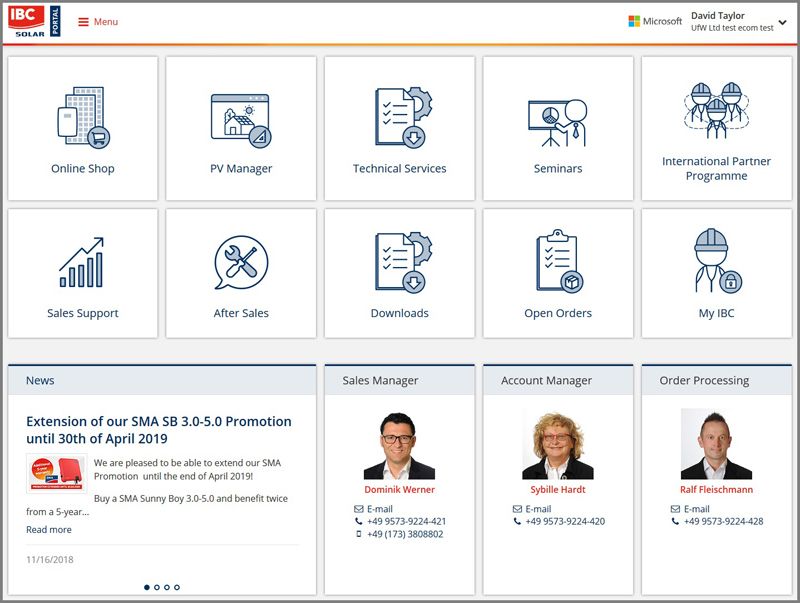
Task: Click Dominik Werner's portrait photo
Action: click(x=399, y=445)
